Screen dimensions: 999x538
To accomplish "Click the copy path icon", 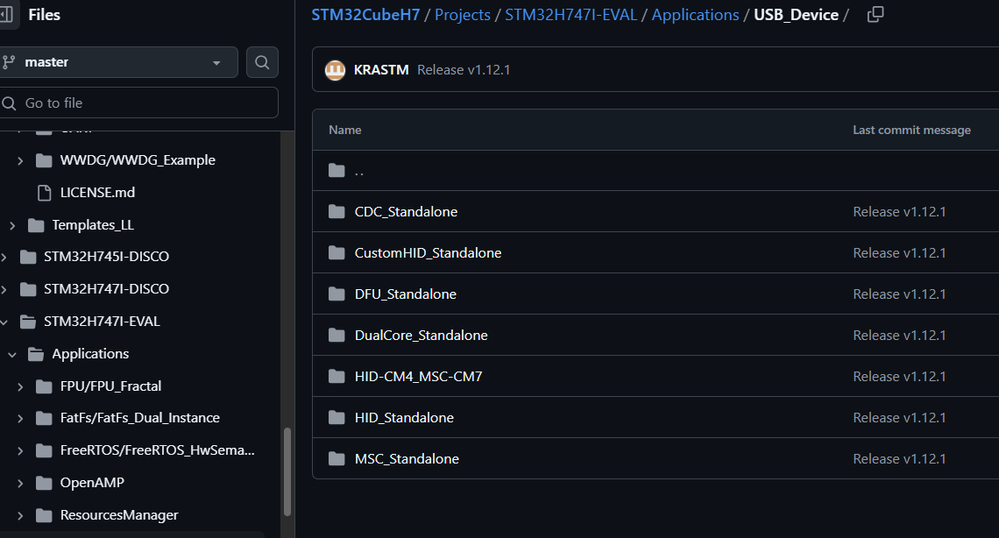I will pyautogui.click(x=875, y=15).
